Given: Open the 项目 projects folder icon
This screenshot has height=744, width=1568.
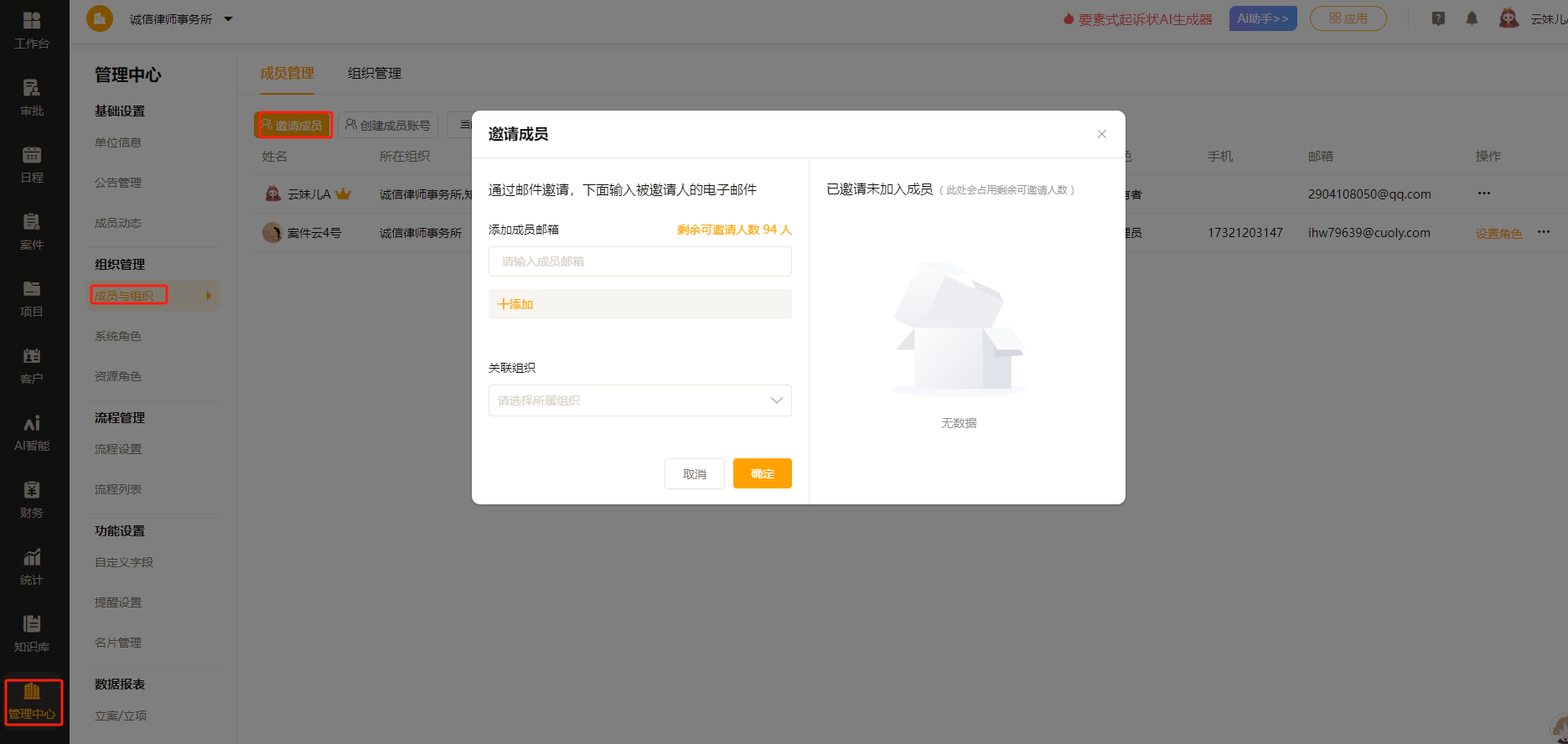Looking at the screenshot, I should pos(32,298).
